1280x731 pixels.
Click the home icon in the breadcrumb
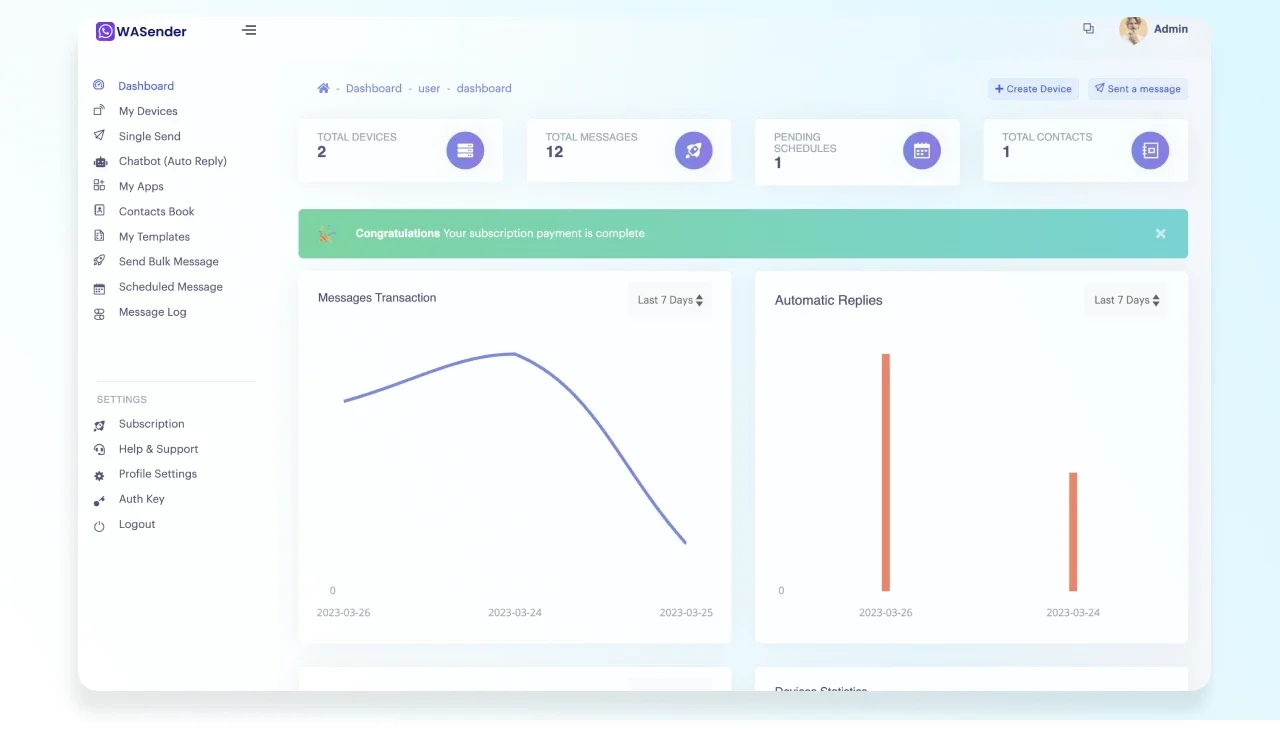coord(323,88)
